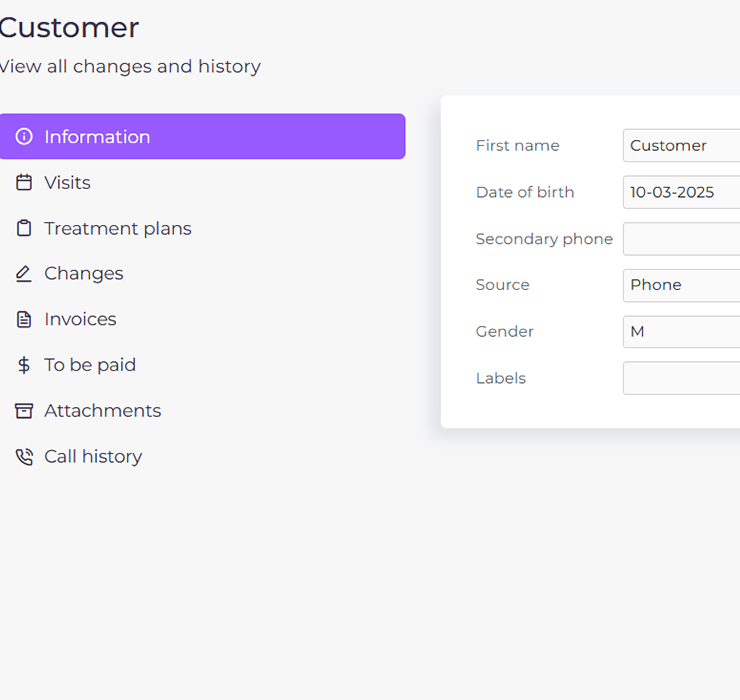Click the Date of birth field

coord(681,192)
